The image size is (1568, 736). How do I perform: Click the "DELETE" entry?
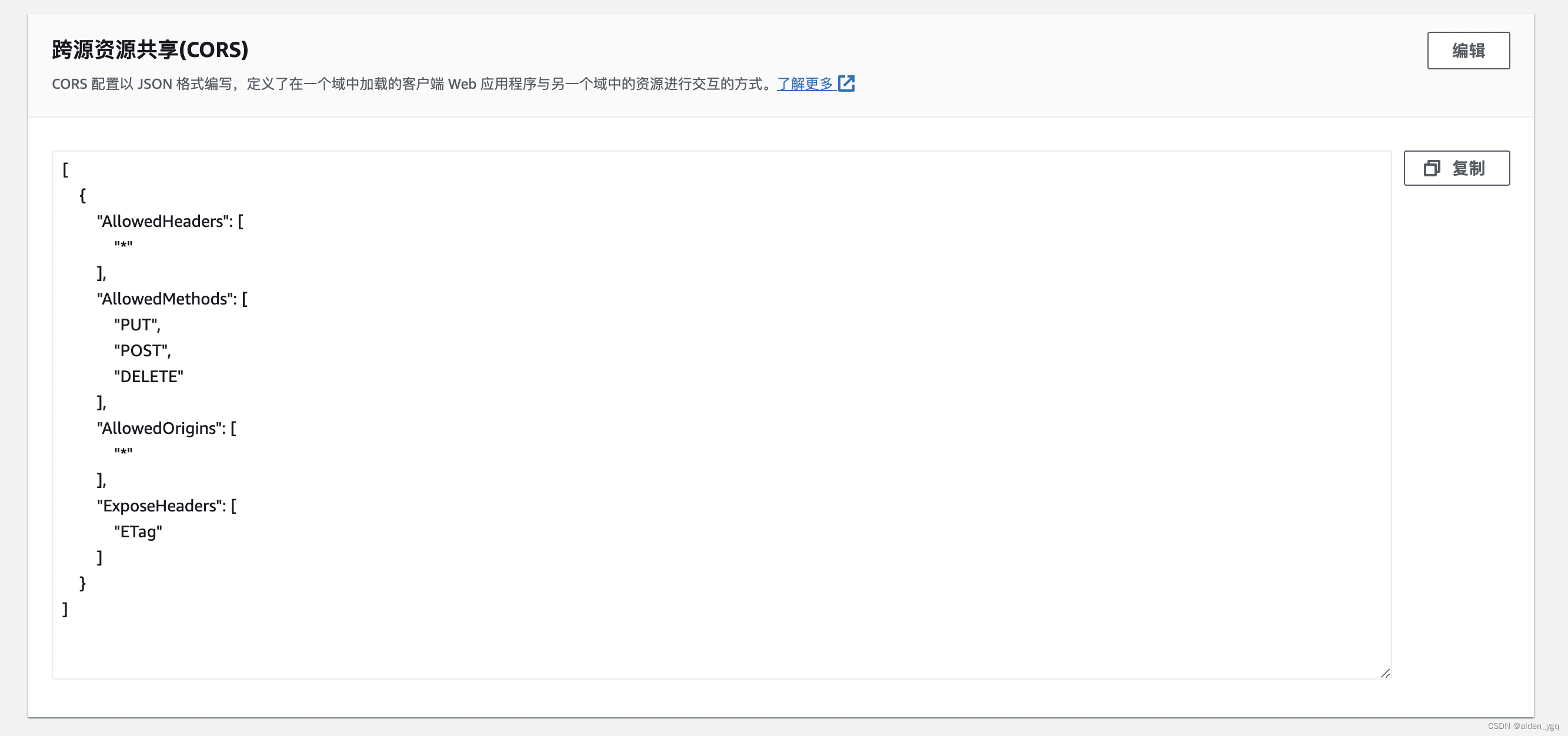tap(149, 376)
